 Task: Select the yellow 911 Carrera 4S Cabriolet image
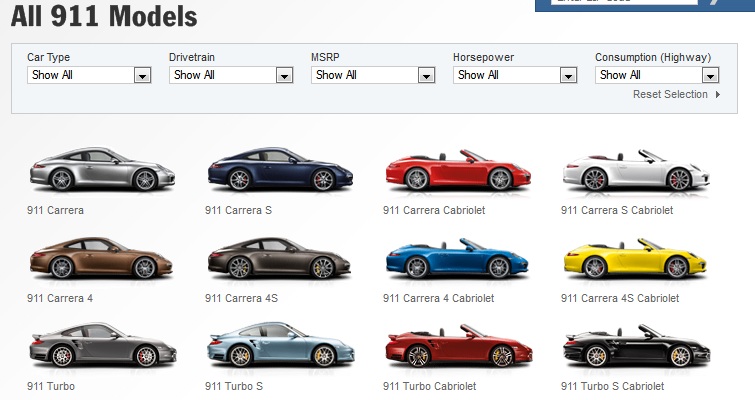click(x=635, y=258)
